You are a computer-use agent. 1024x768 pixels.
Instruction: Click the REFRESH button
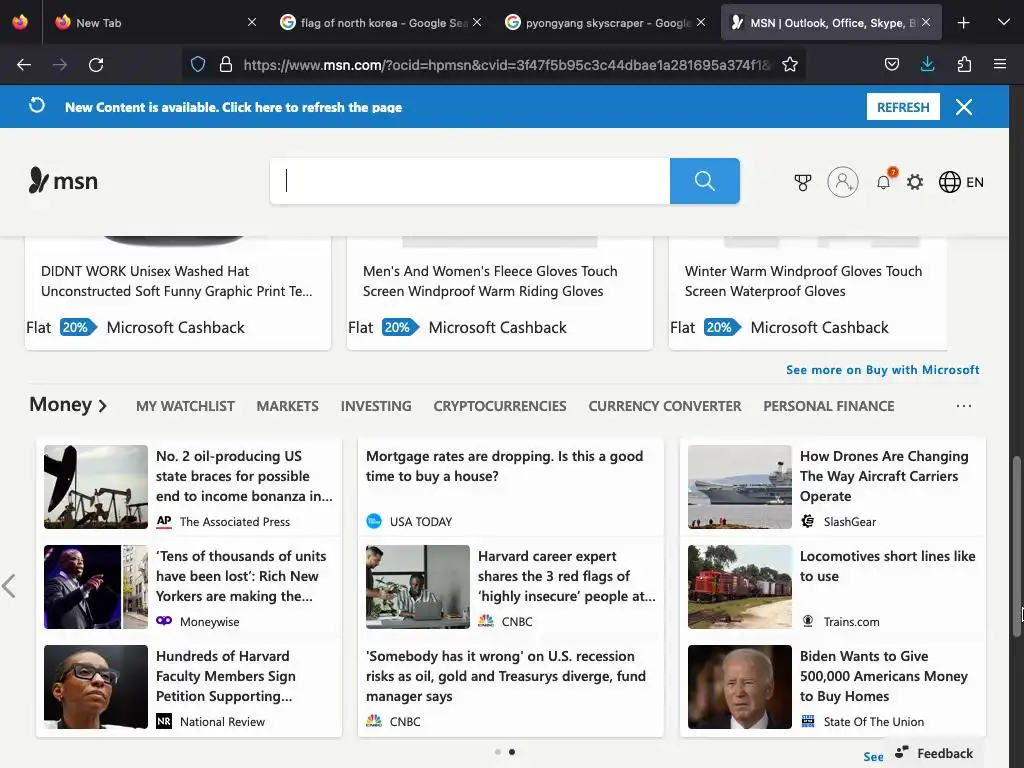[903, 107]
